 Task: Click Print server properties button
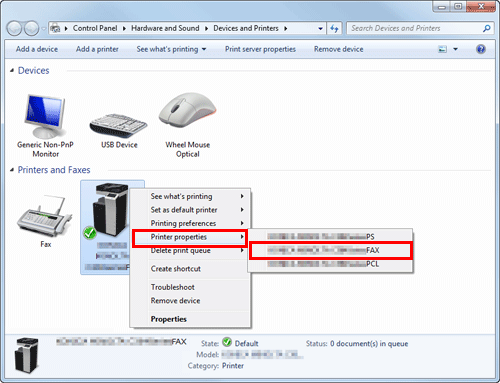[x=260, y=49]
